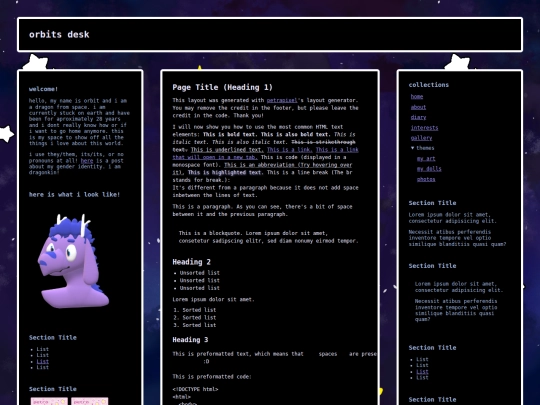Click the "1. Sorted list" item
540x405 pixels.
tap(195, 310)
